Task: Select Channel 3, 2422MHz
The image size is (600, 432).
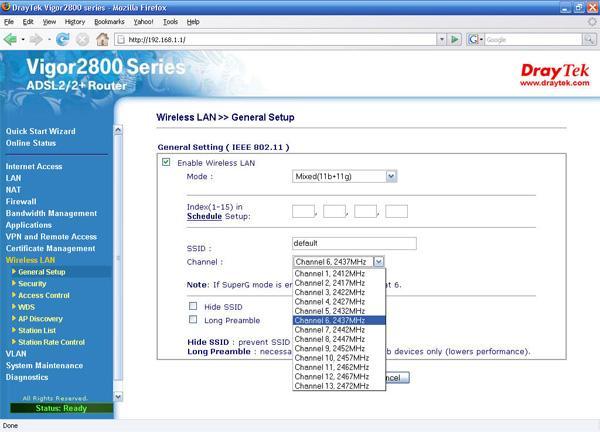Action: (339, 292)
